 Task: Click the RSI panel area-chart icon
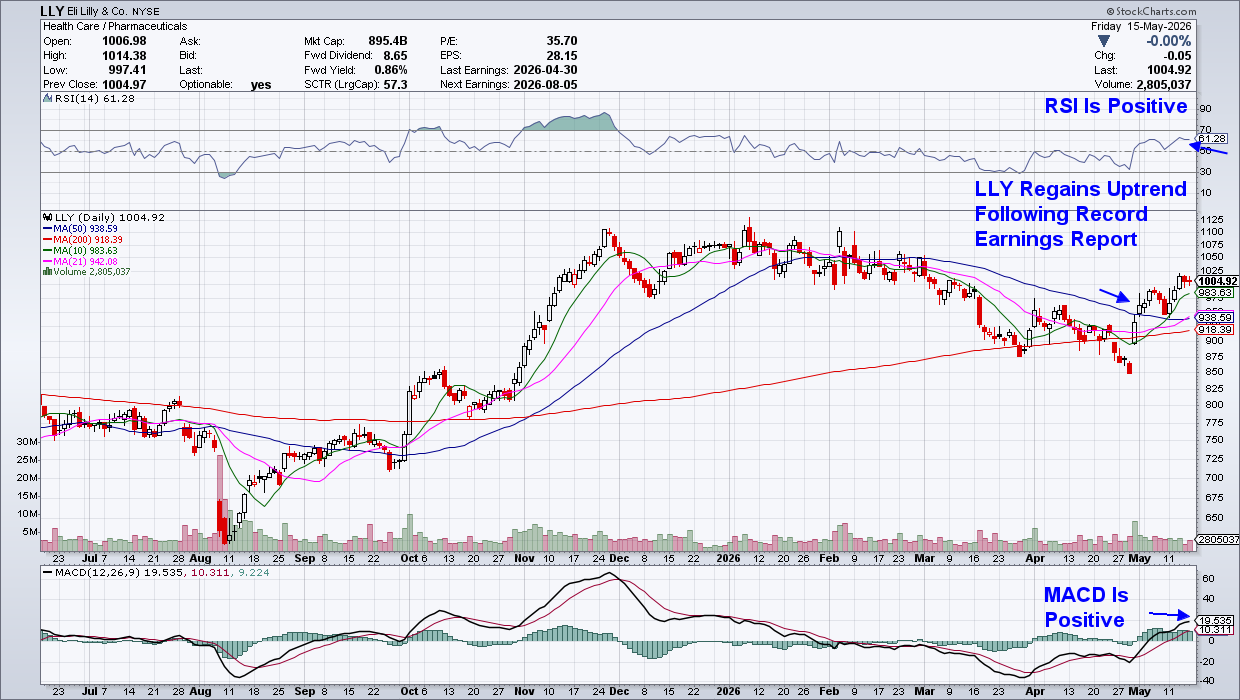(x=46, y=100)
